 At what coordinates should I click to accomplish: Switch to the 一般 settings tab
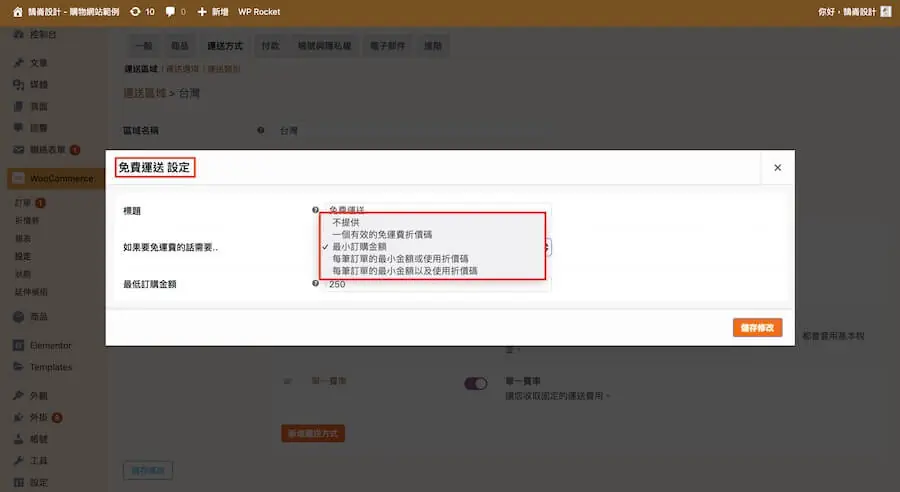pyautogui.click(x=143, y=45)
